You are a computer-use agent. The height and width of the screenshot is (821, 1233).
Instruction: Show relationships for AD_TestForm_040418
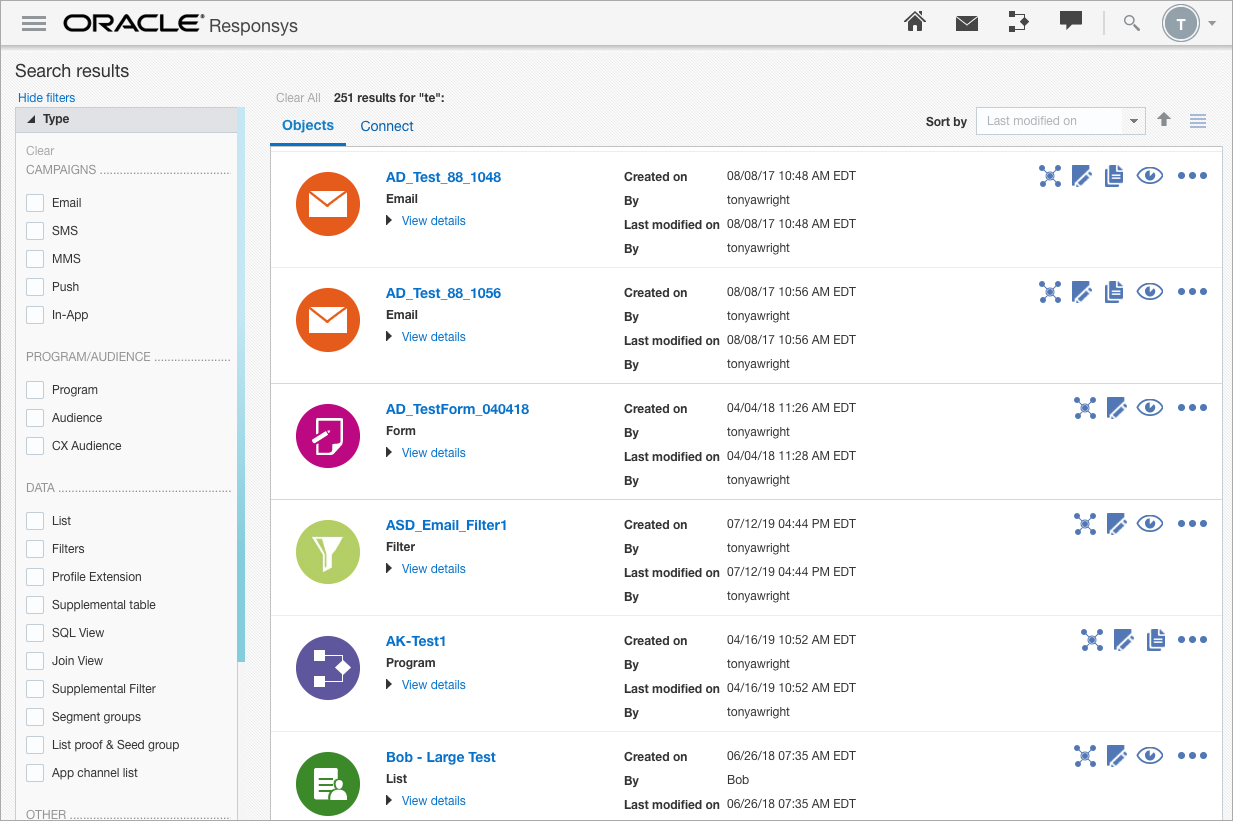coord(1085,408)
